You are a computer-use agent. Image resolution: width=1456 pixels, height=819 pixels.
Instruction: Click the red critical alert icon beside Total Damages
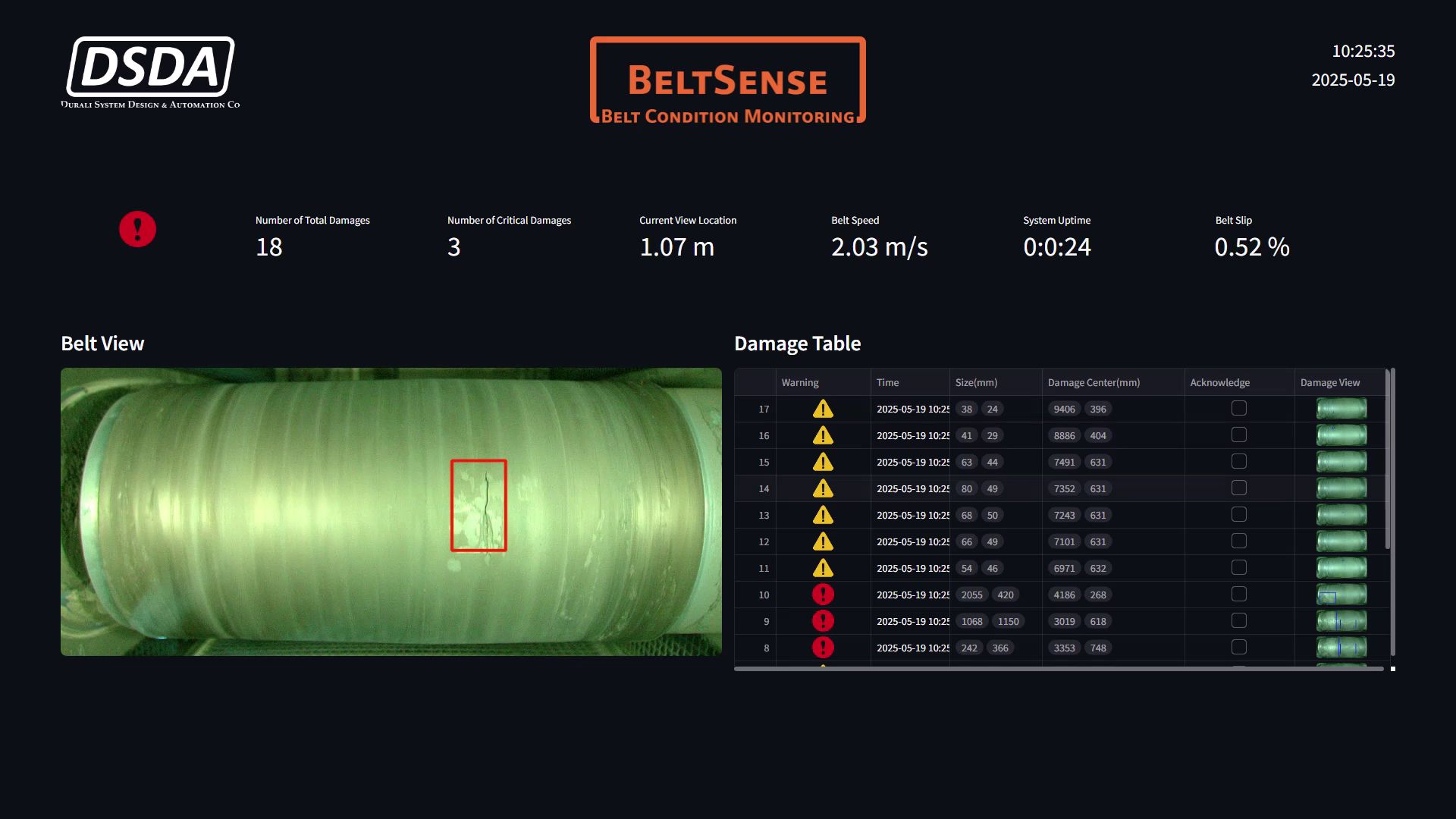[137, 229]
